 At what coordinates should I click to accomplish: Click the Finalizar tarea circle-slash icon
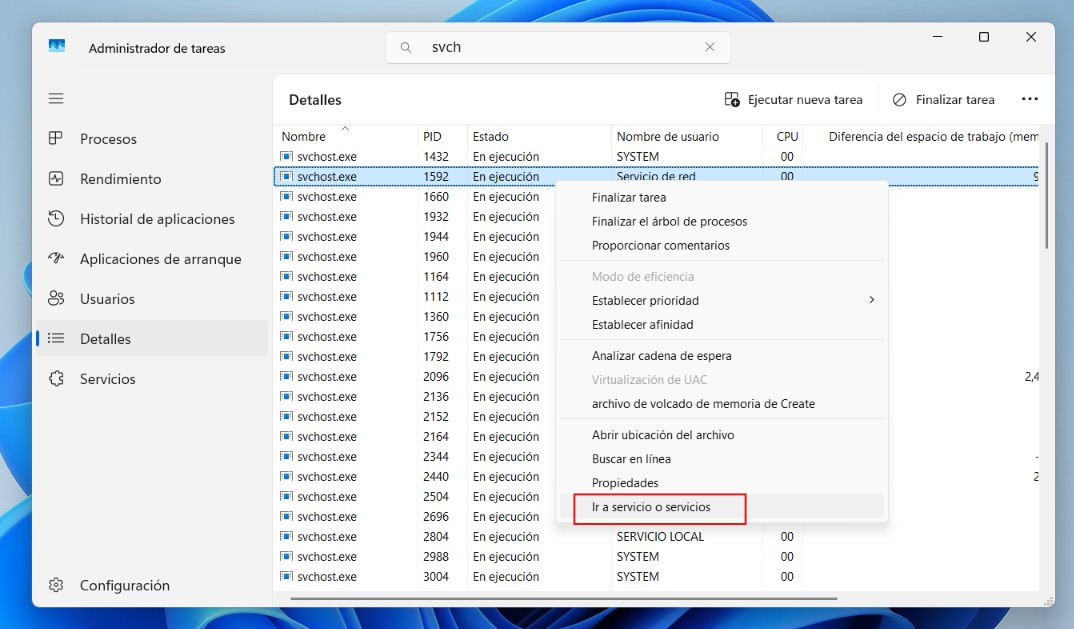899,100
